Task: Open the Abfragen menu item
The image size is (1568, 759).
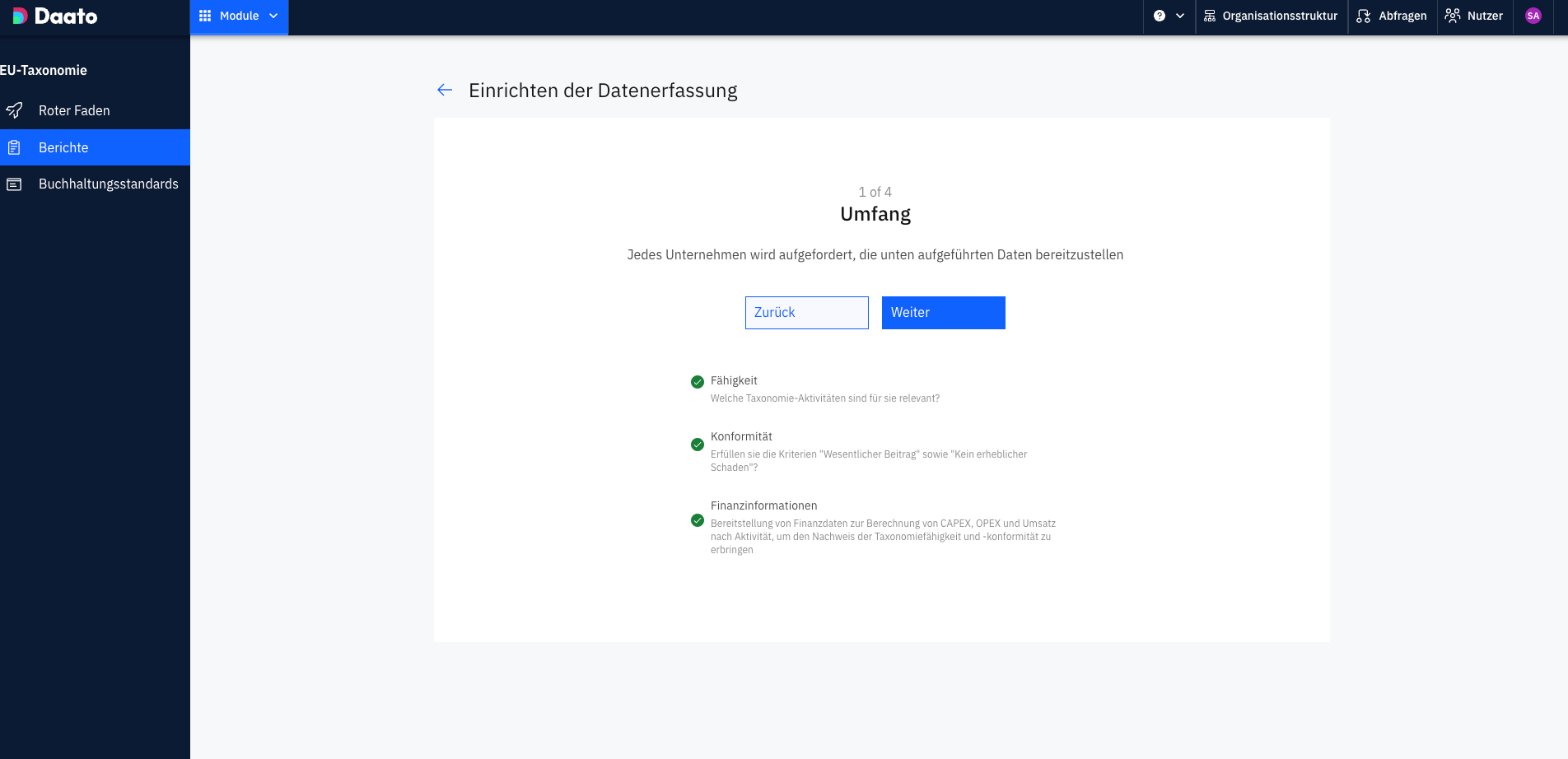Action: 1392,16
